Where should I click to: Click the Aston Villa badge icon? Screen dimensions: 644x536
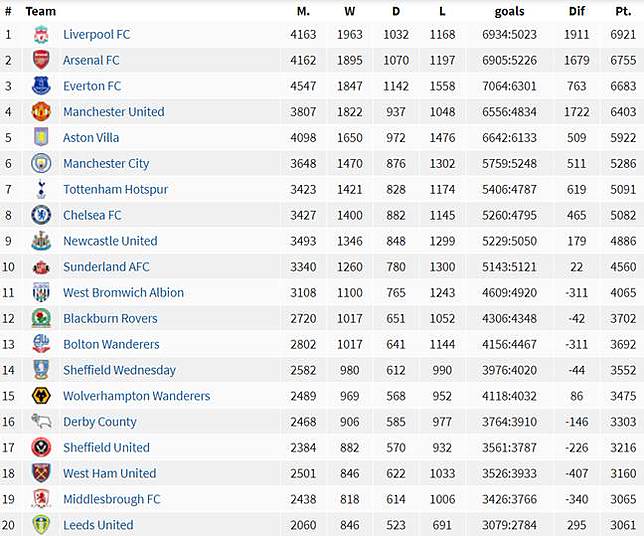[41, 138]
